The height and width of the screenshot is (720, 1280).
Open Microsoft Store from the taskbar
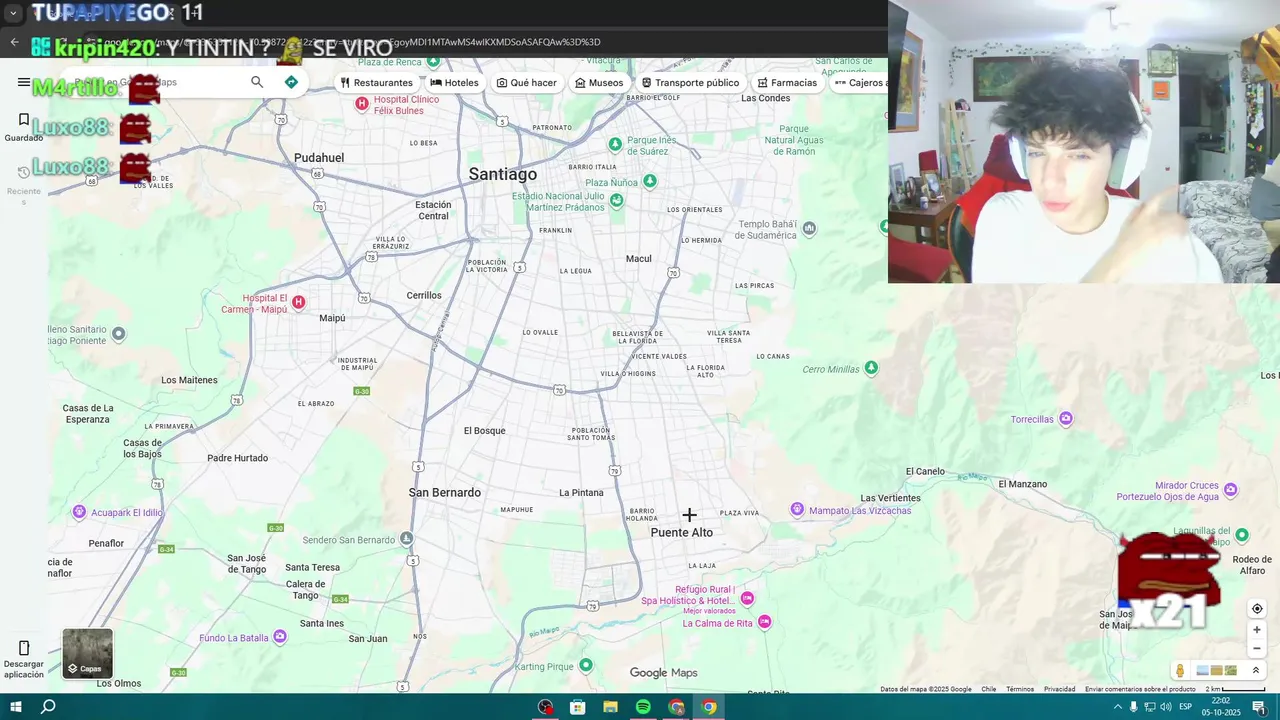click(577, 707)
